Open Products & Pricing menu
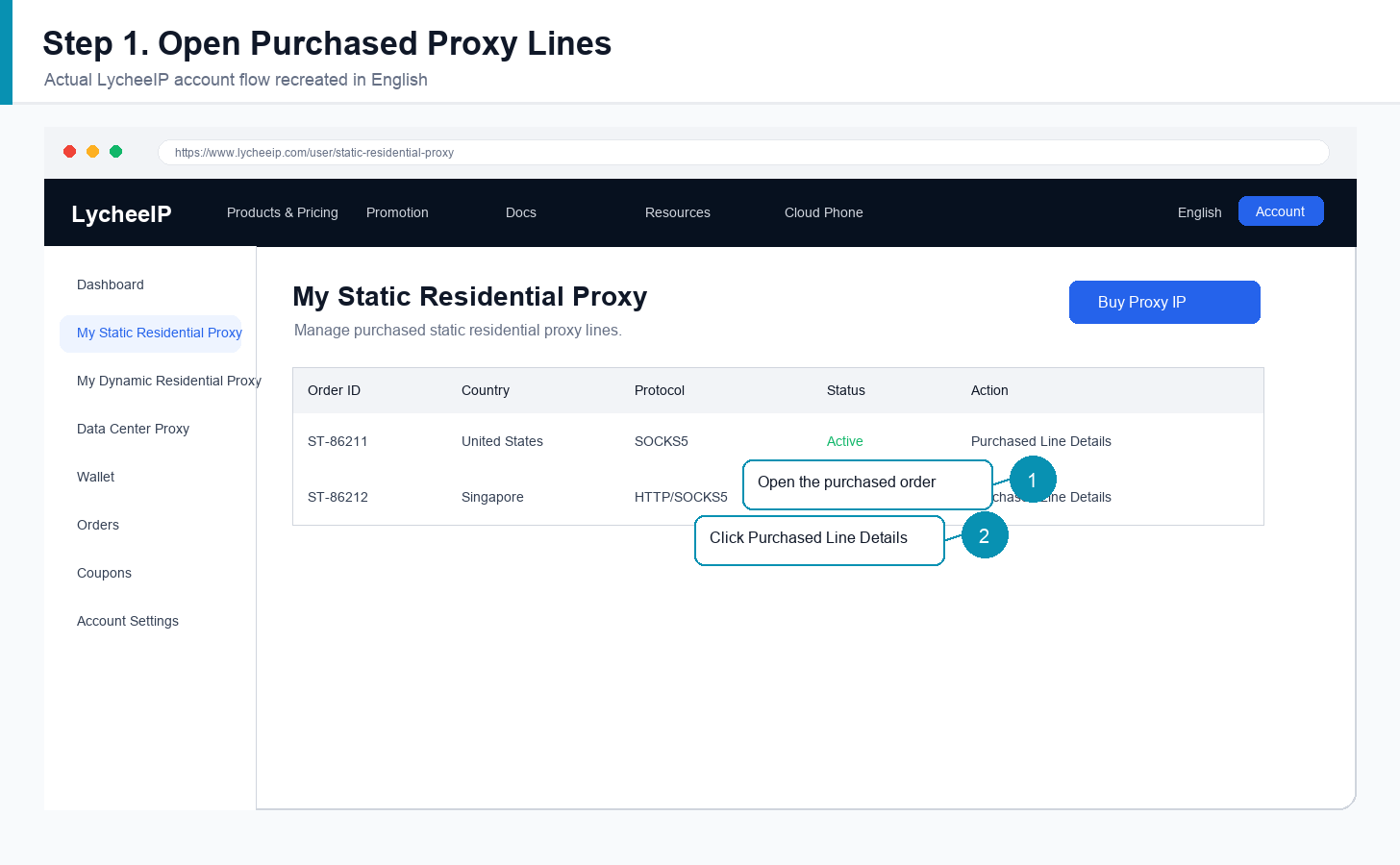The image size is (1400, 865). [283, 212]
